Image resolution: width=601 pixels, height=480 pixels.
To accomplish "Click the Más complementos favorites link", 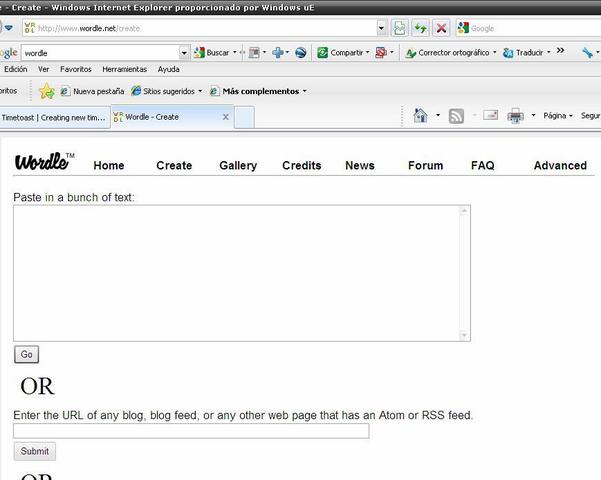I will (x=255, y=91).
